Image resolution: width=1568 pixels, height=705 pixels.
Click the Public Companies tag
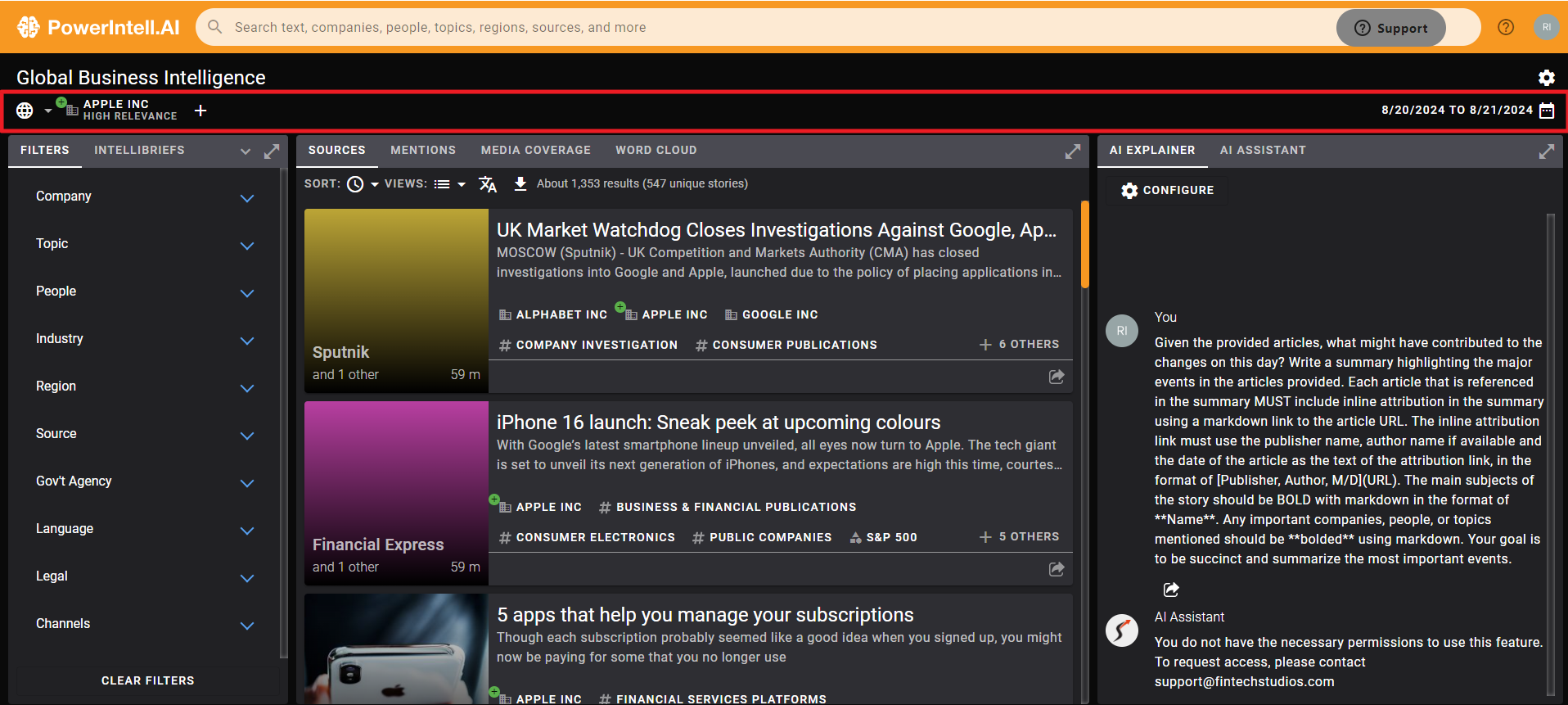(762, 537)
